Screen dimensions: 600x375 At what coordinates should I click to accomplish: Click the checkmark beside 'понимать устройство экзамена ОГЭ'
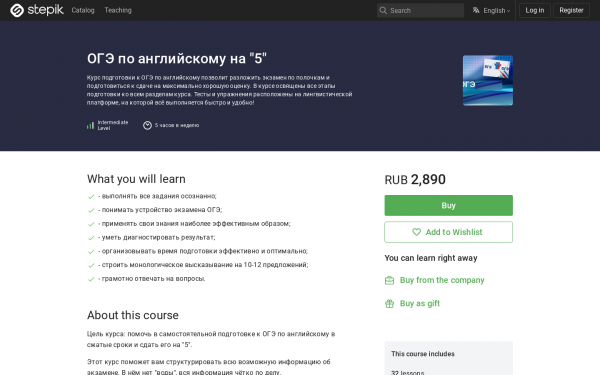tap(91, 210)
